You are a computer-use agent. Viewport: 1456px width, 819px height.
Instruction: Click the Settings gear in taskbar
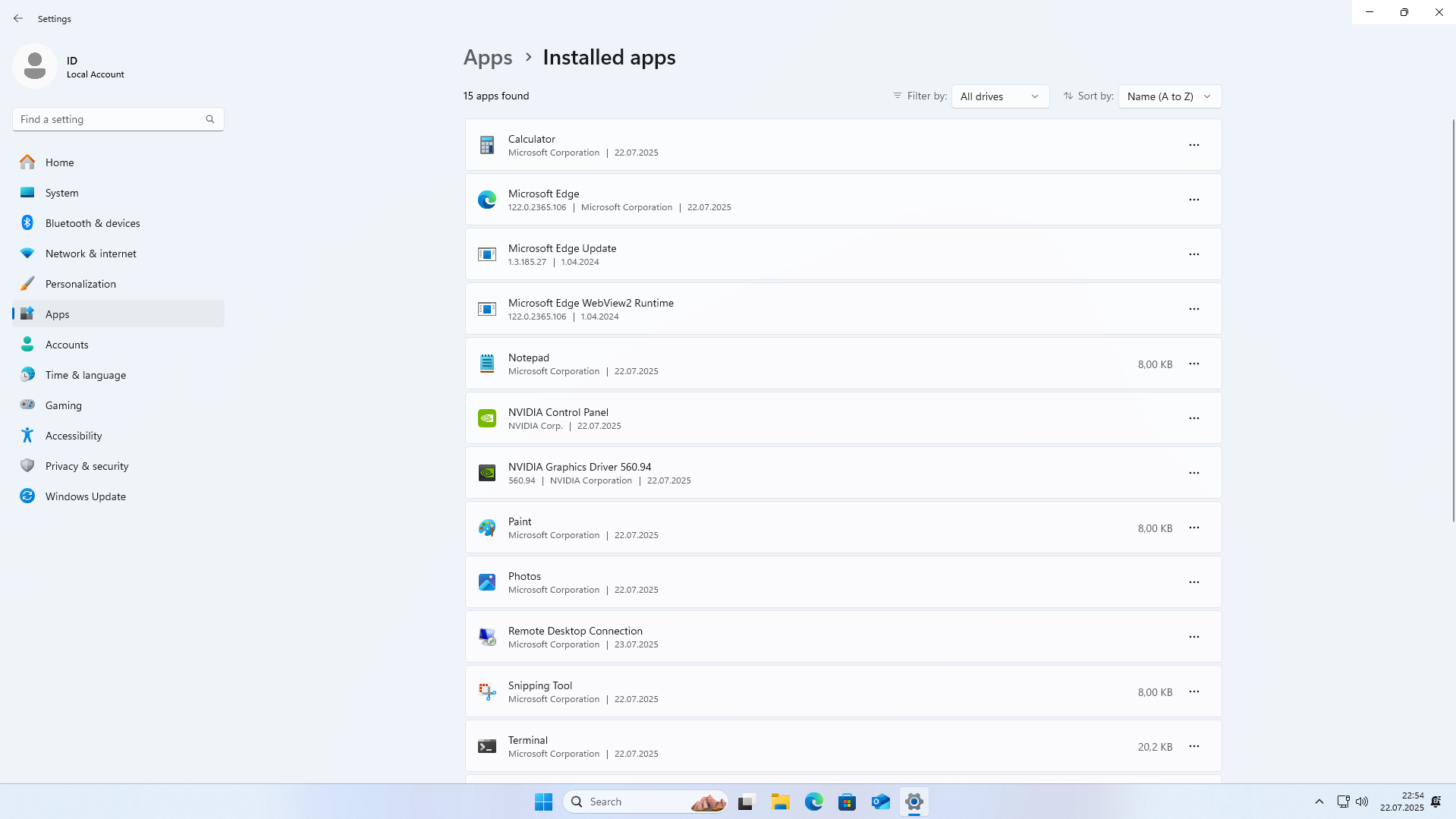[x=914, y=802]
